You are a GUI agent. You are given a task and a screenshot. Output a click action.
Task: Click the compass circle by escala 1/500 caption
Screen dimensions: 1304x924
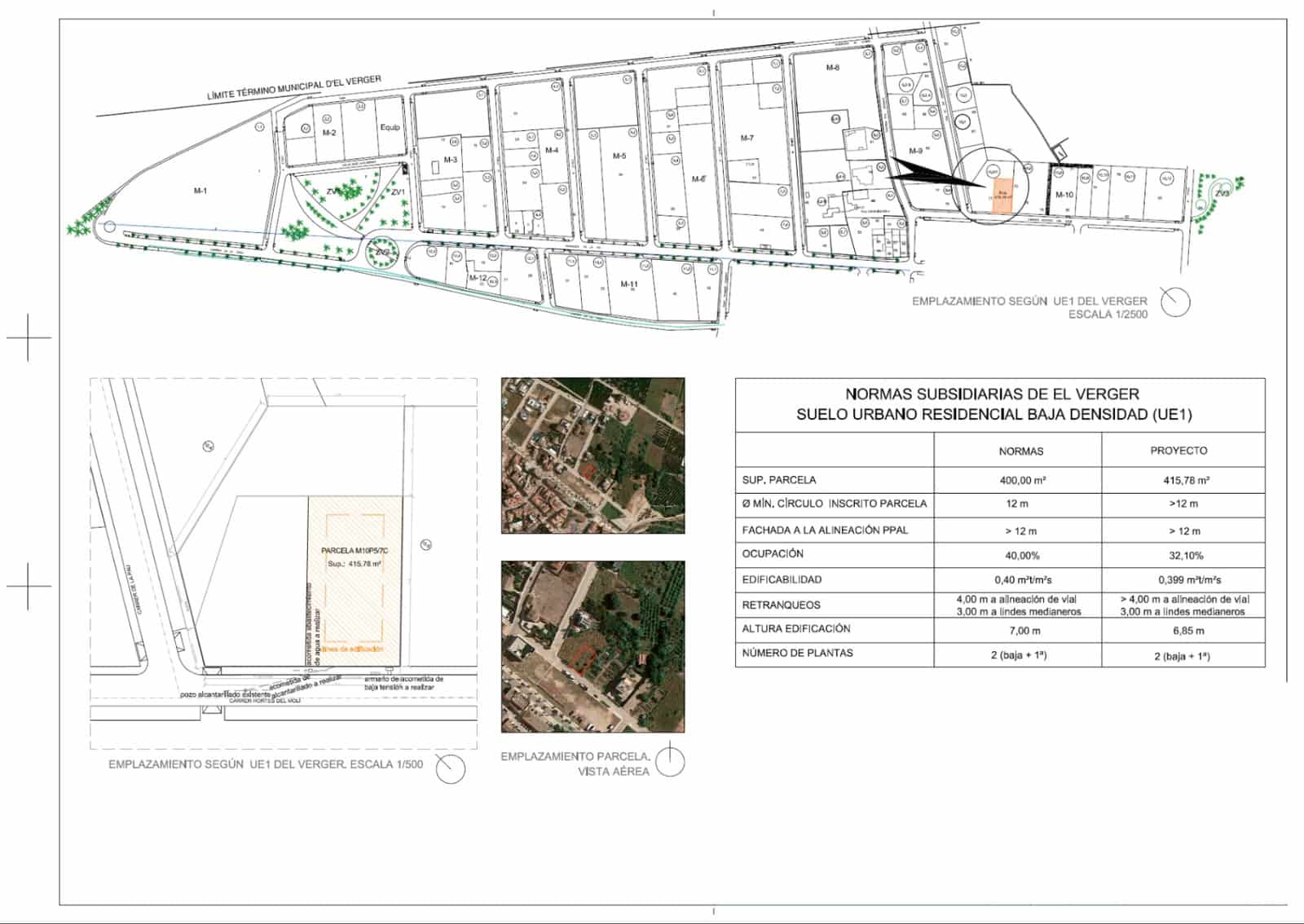451,768
